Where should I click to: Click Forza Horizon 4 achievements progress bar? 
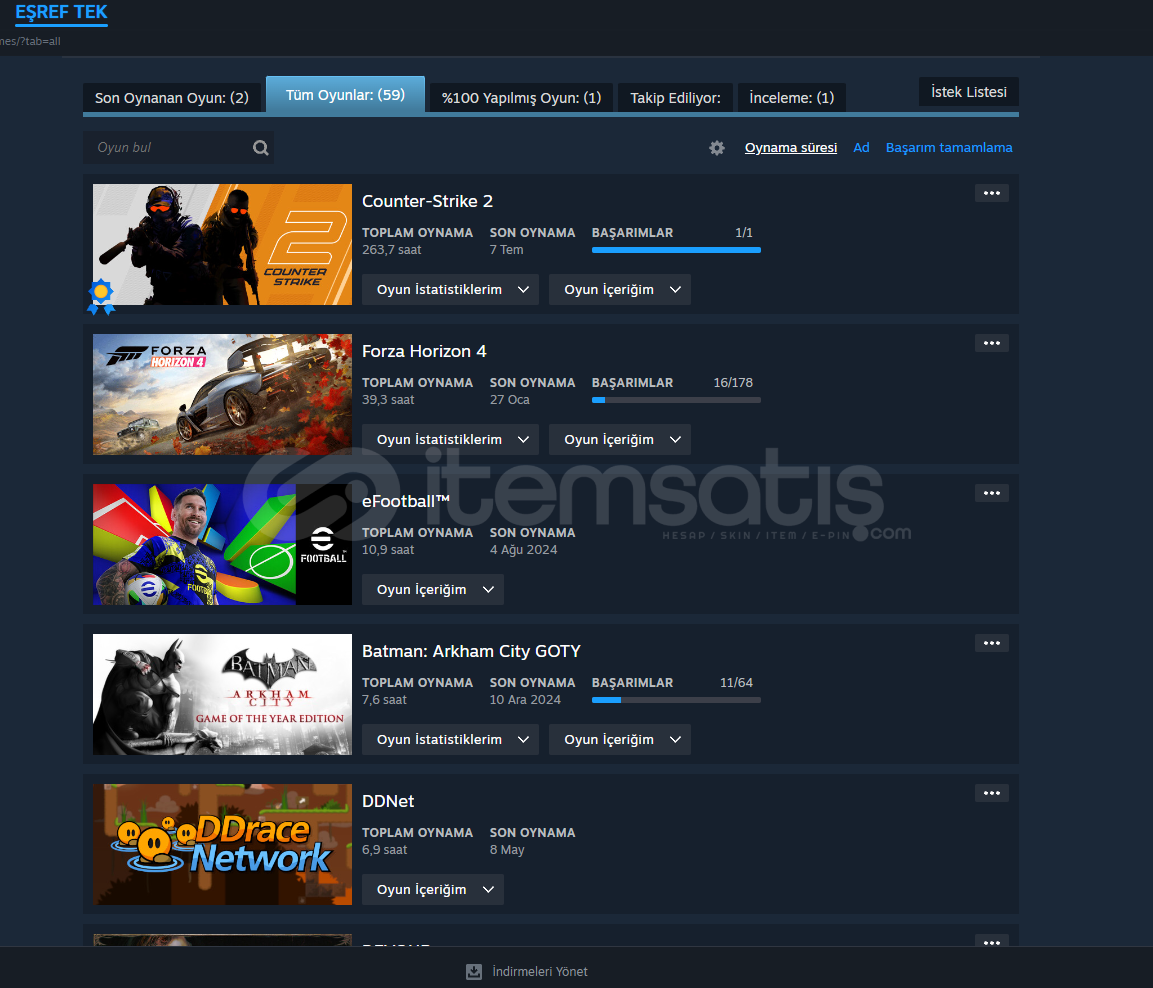(677, 400)
